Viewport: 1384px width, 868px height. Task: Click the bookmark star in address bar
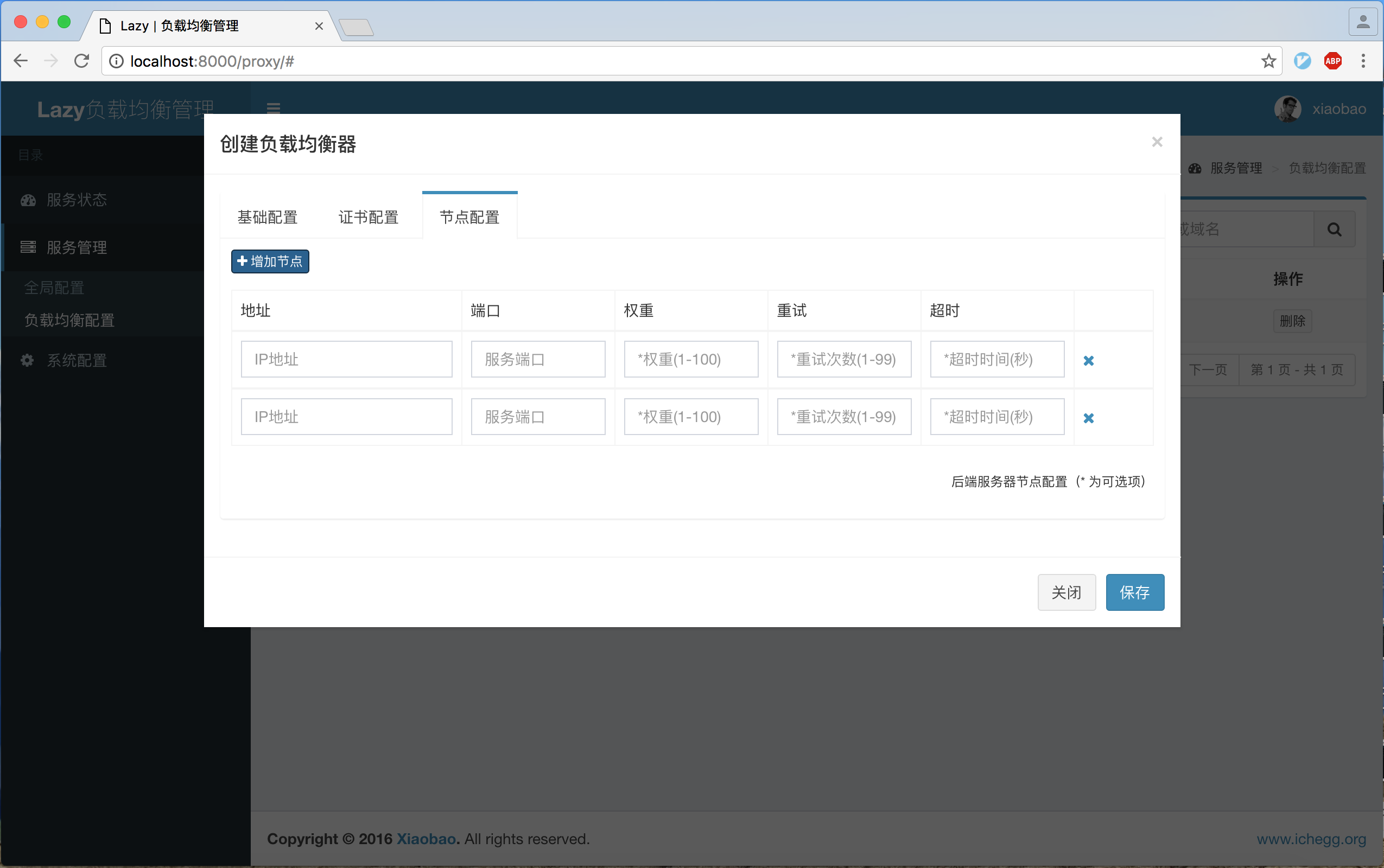tap(1268, 61)
